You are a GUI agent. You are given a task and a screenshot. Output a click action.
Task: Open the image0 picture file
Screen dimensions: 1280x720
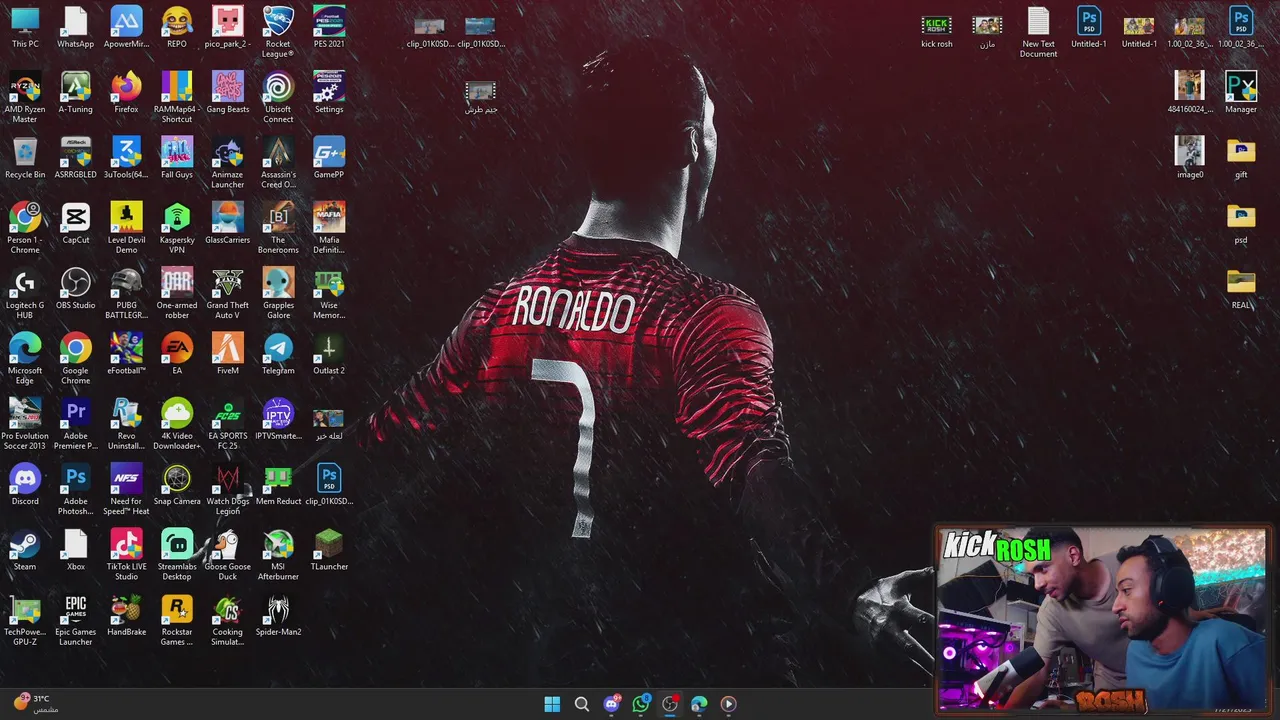(x=1190, y=158)
